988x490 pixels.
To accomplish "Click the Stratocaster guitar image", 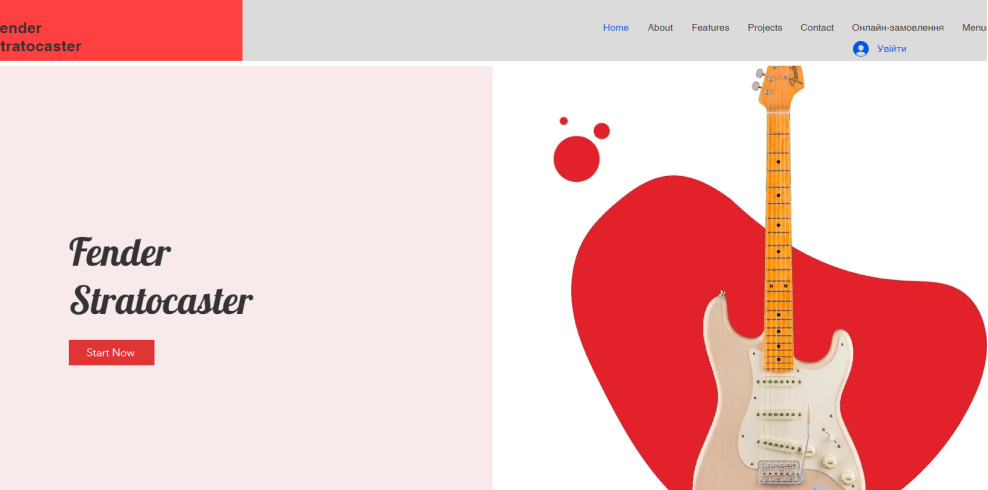I will point(779,278).
